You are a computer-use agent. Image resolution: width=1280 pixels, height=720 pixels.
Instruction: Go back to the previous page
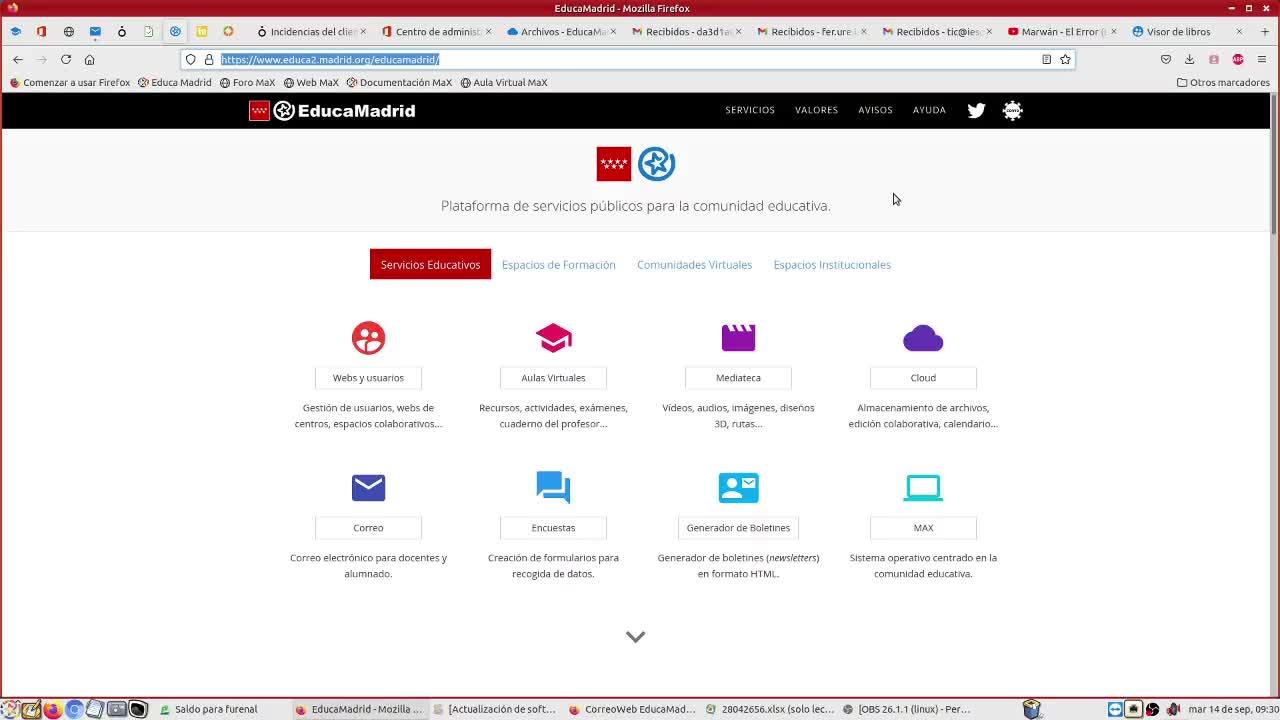(18, 59)
